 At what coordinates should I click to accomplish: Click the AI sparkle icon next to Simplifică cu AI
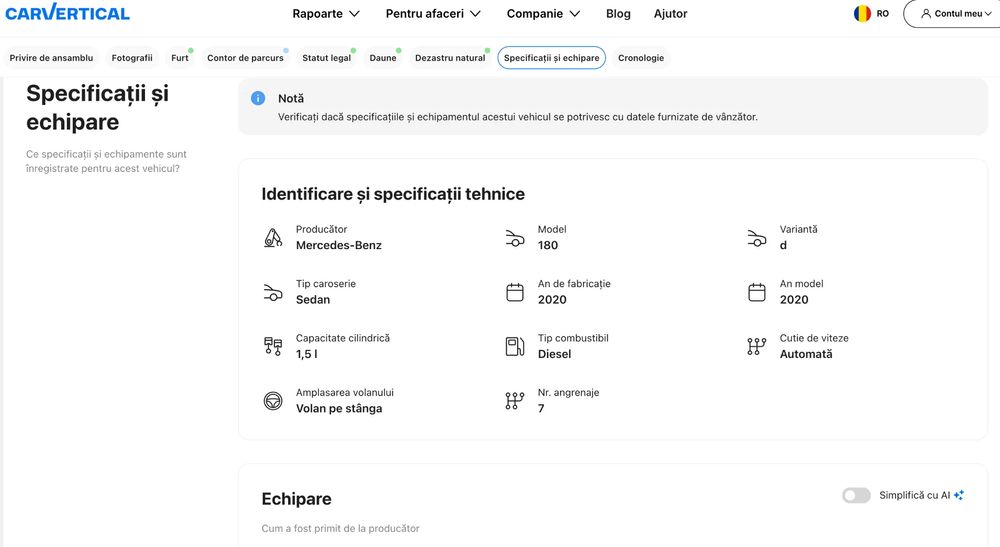[959, 495]
